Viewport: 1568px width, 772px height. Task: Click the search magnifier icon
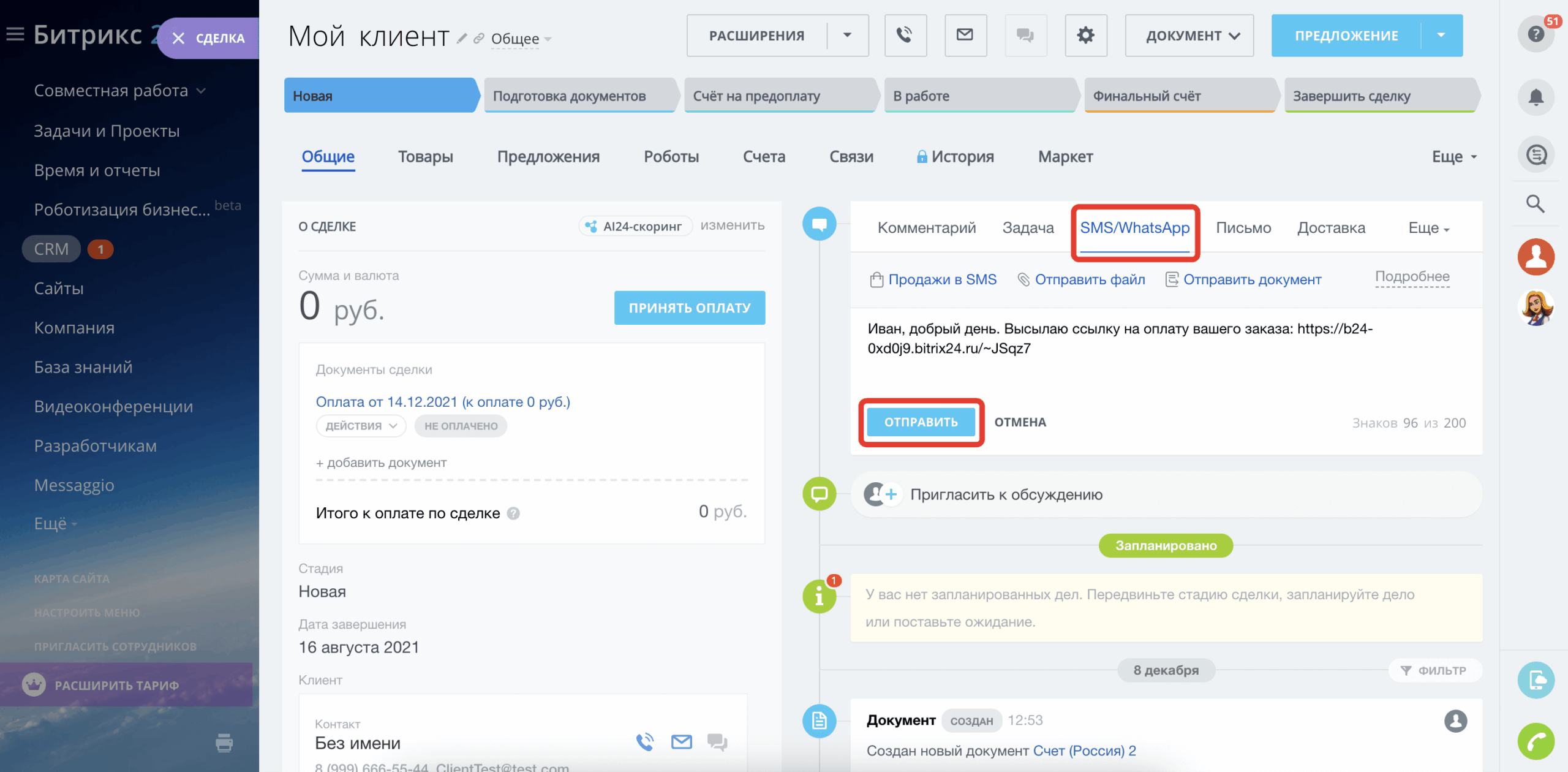(x=1535, y=204)
